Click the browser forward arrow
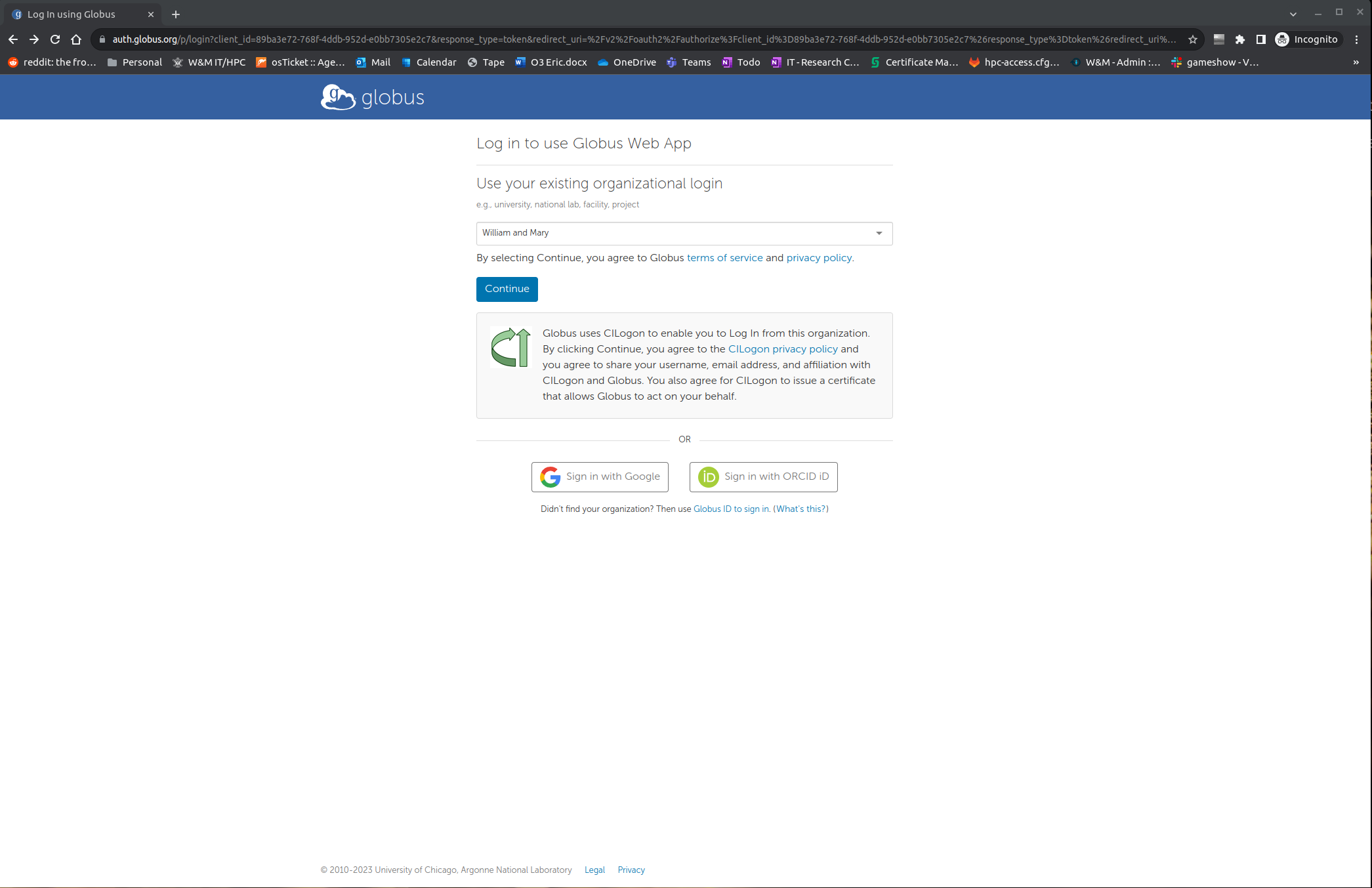The width and height of the screenshot is (1372, 888). [x=34, y=39]
